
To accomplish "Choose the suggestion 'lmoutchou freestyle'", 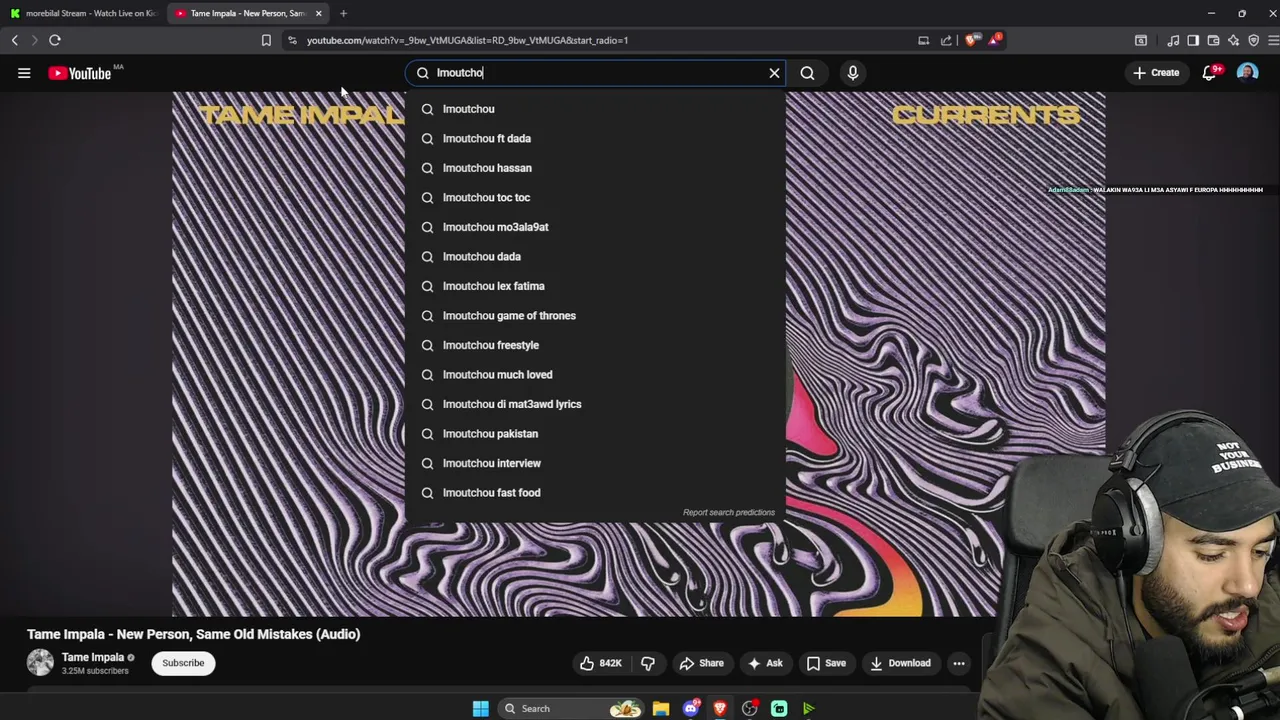I will 595,345.
